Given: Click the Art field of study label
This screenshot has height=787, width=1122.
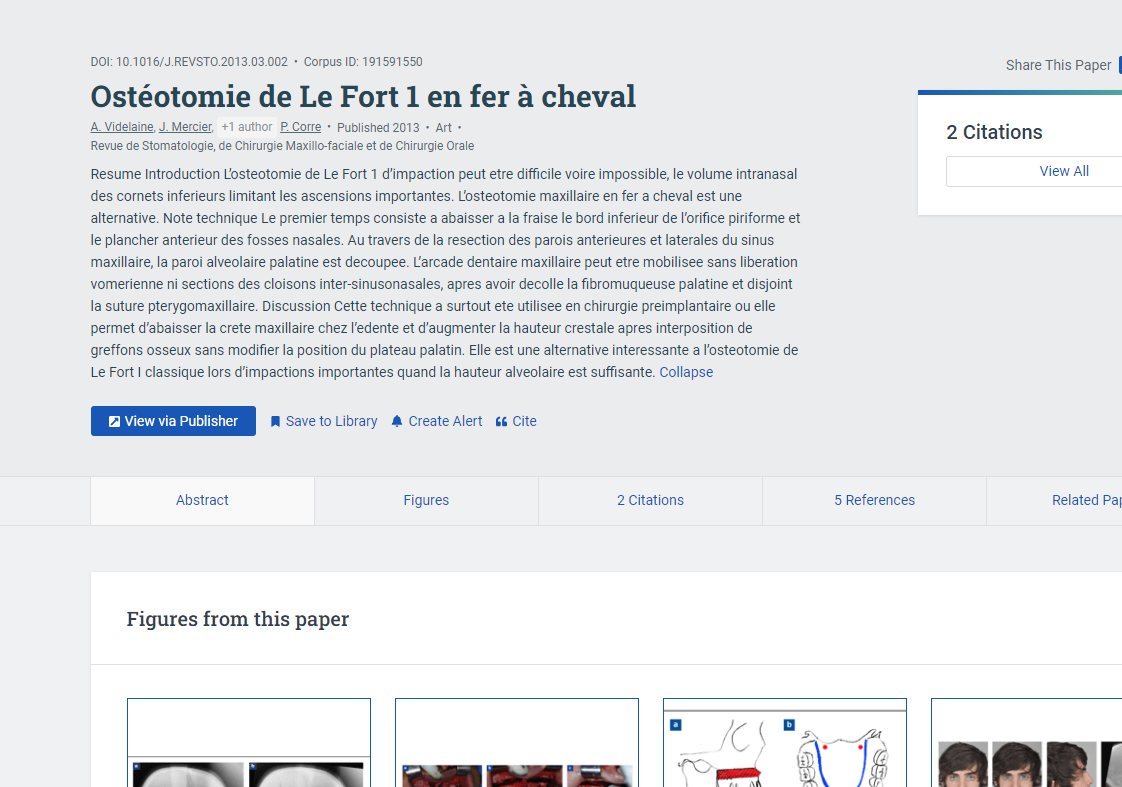Looking at the screenshot, I should tap(444, 127).
